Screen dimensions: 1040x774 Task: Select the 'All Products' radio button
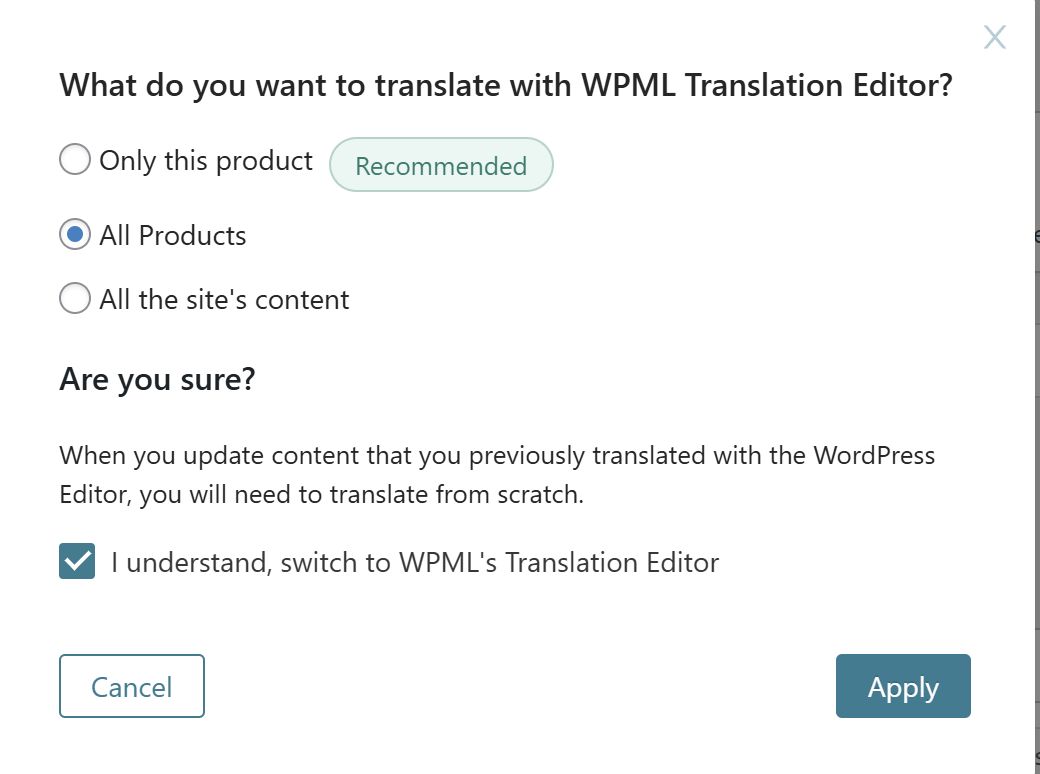click(75, 235)
